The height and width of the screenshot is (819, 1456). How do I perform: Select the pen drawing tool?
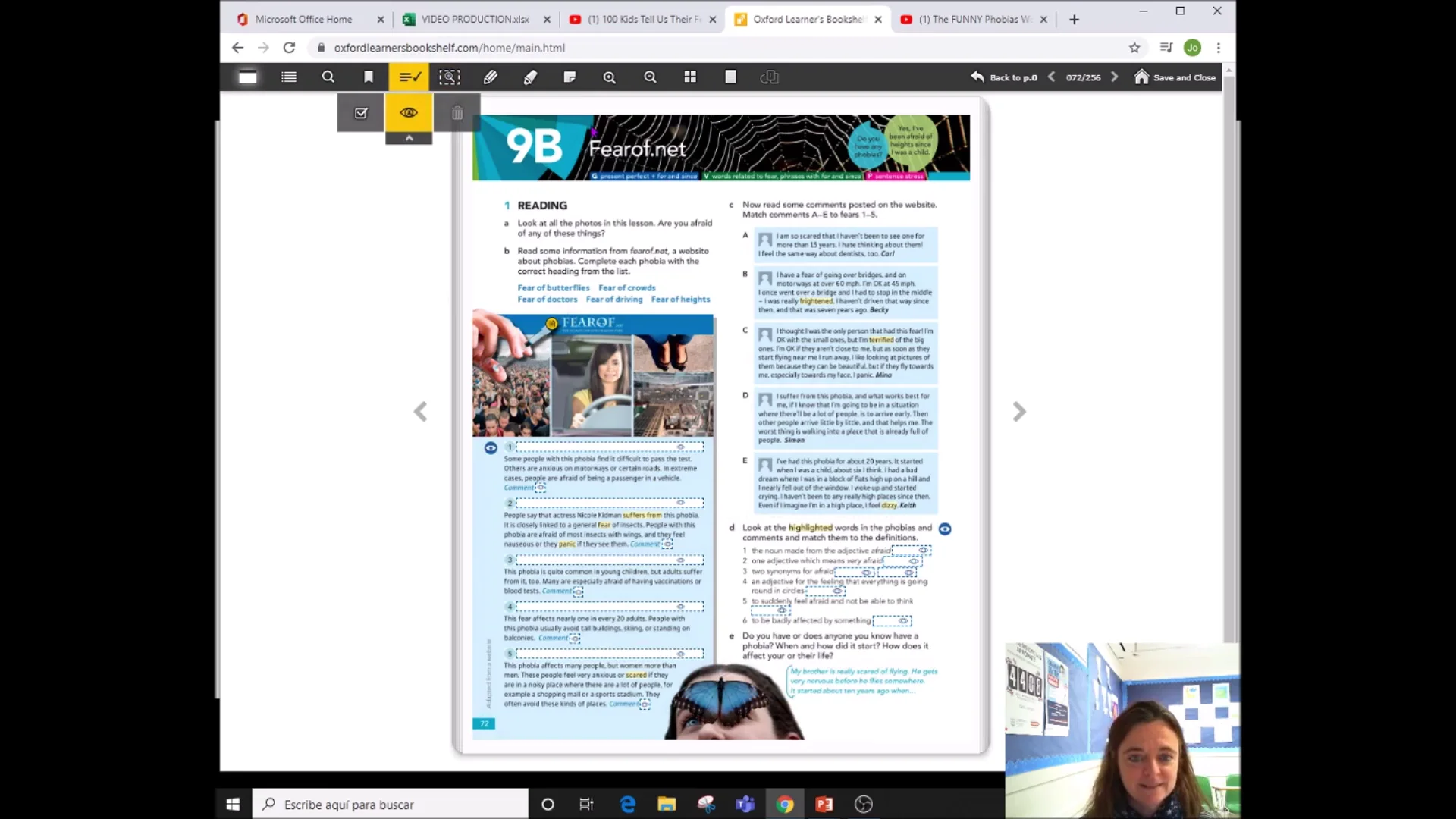coord(491,77)
